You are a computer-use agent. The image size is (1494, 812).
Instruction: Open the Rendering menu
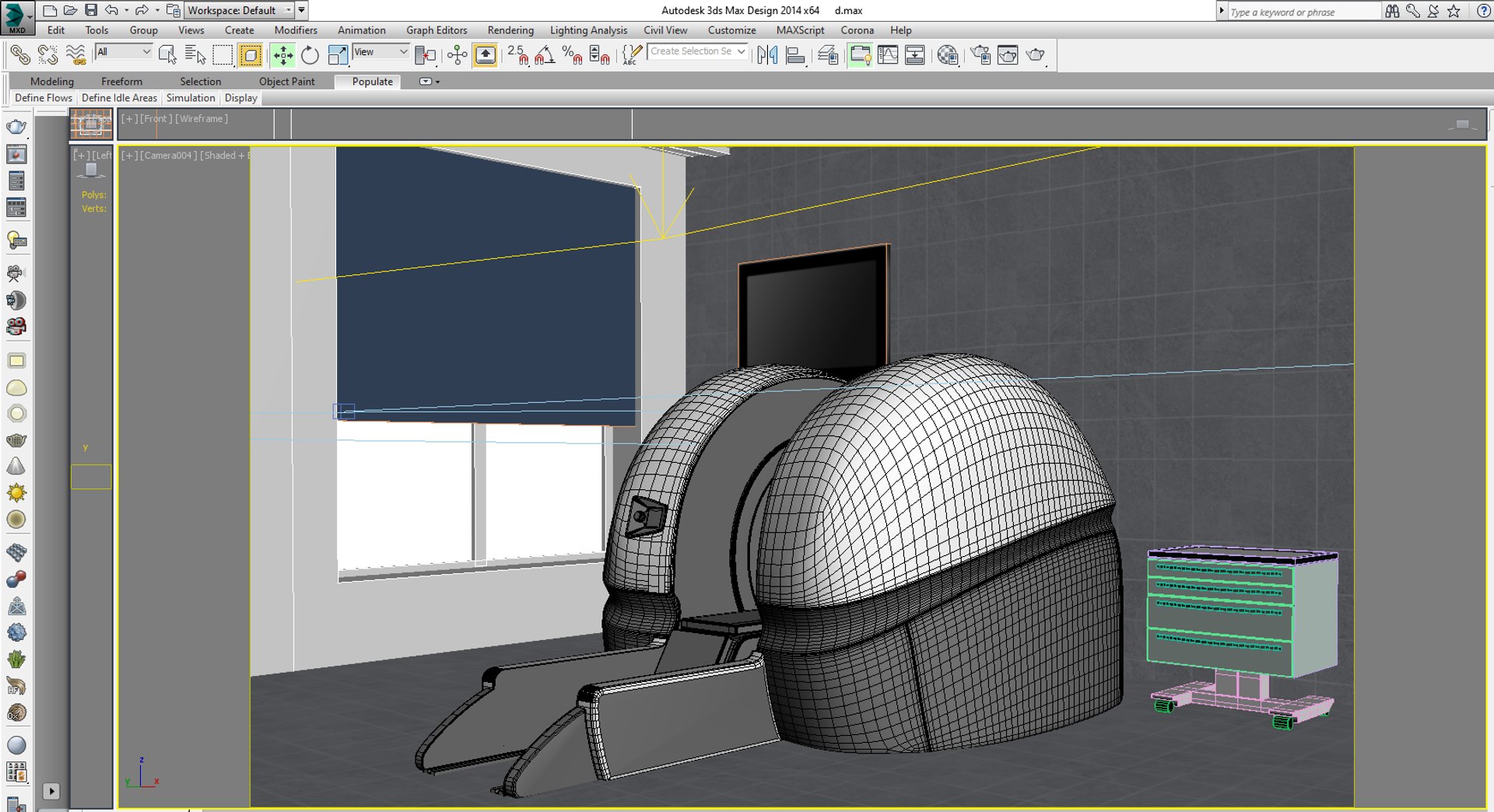coord(510,30)
